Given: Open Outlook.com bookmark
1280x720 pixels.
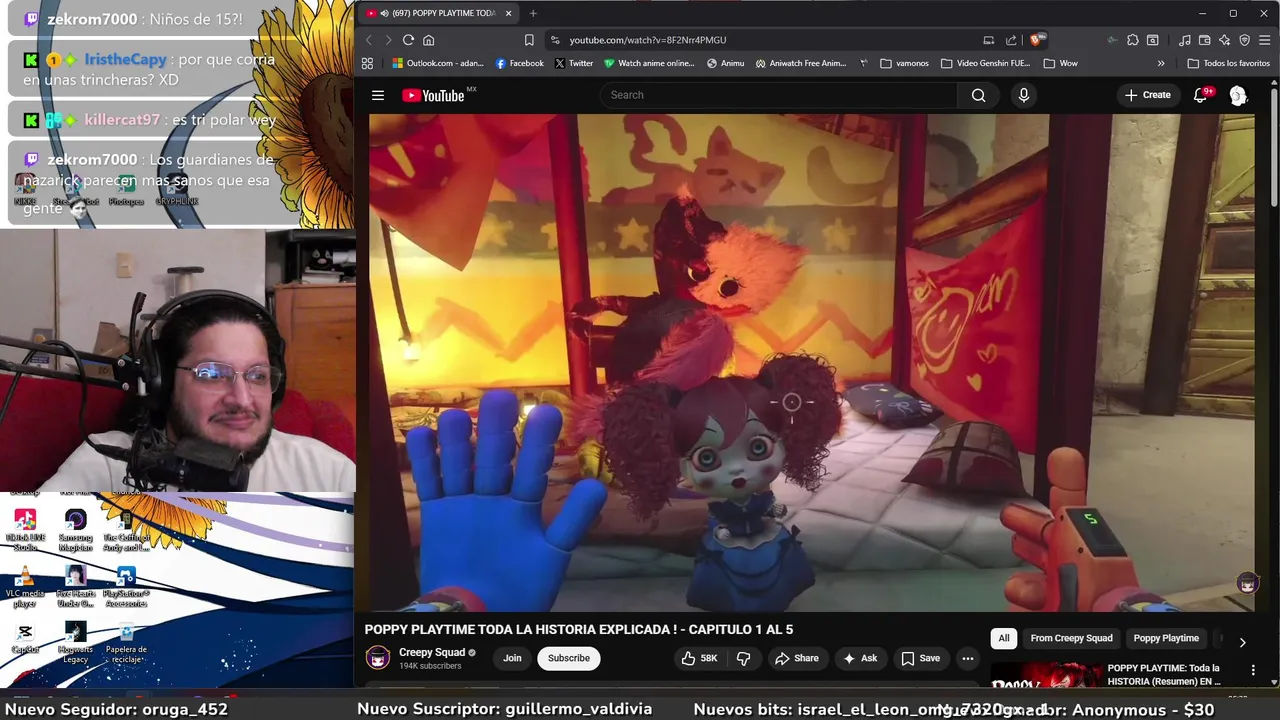Looking at the screenshot, I should 438,63.
